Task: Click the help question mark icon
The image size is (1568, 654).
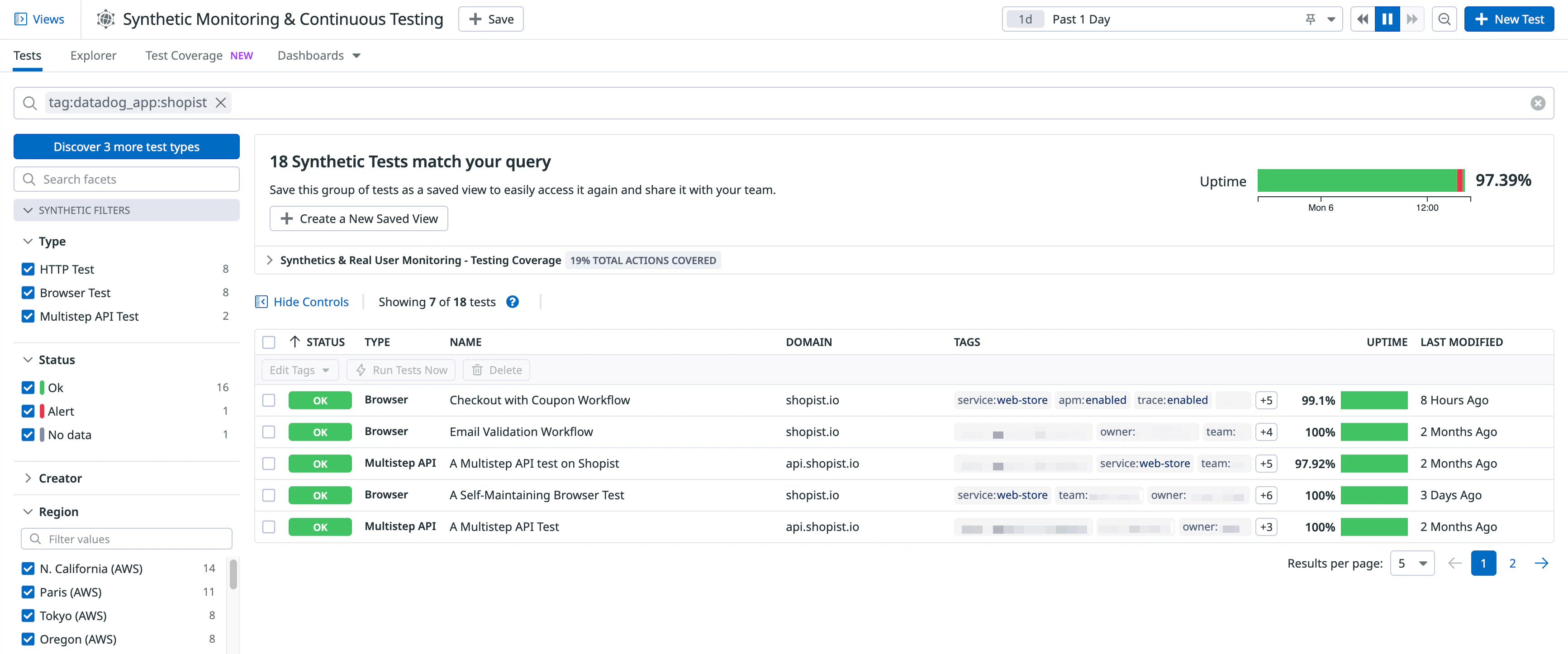Action: click(513, 302)
